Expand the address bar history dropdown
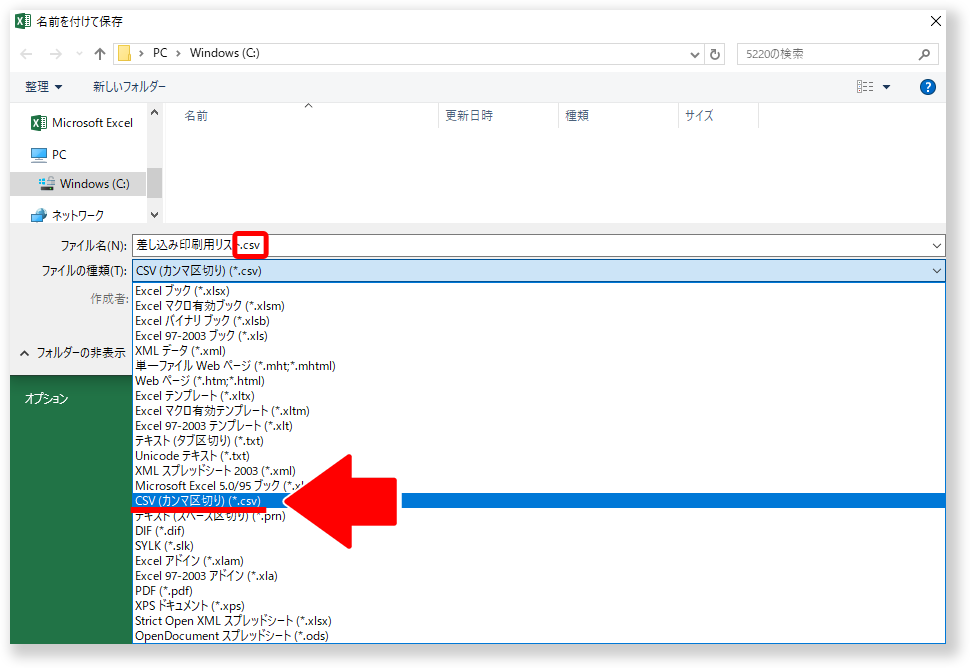 694,54
